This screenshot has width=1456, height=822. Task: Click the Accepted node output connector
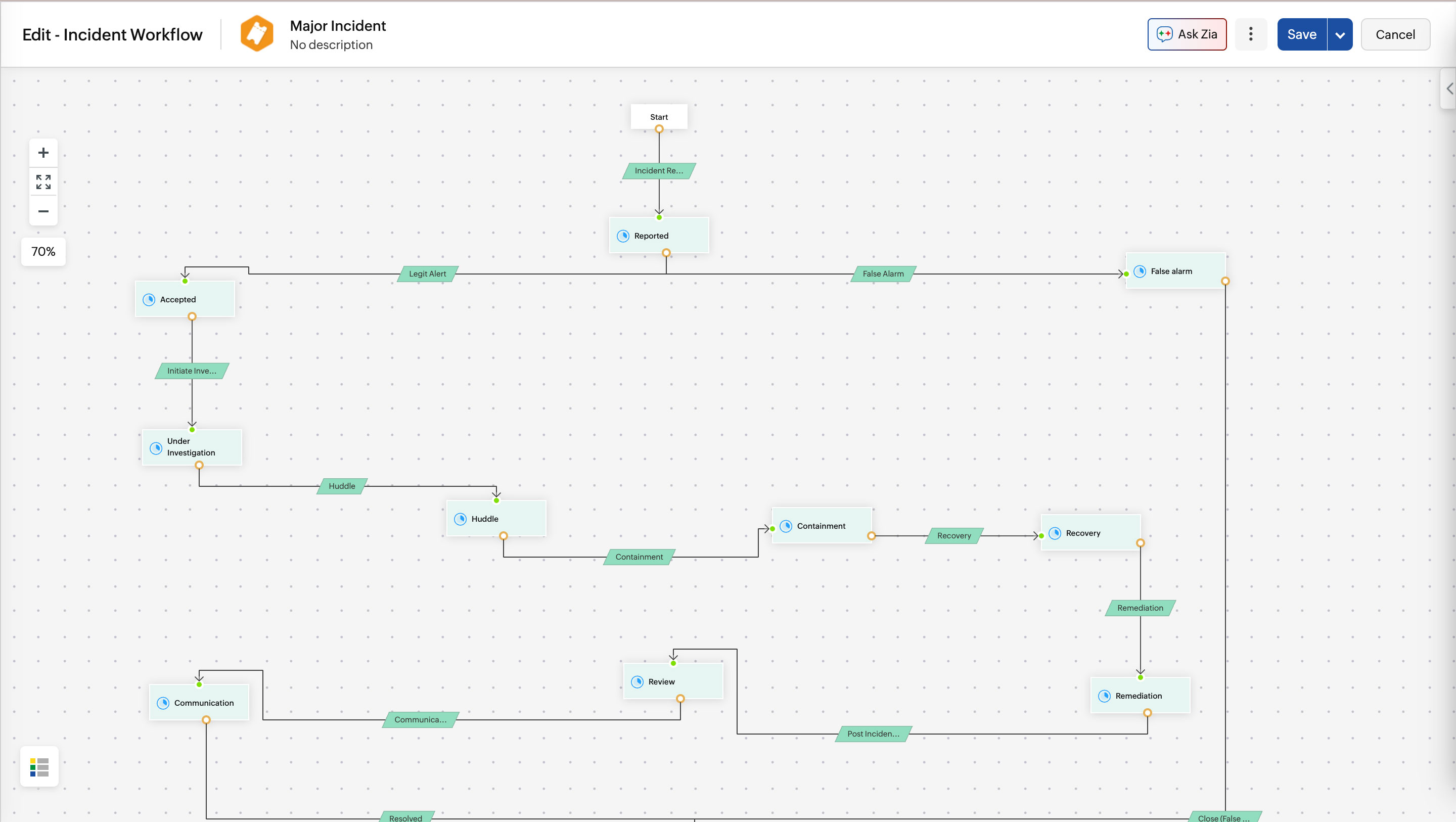(x=192, y=316)
